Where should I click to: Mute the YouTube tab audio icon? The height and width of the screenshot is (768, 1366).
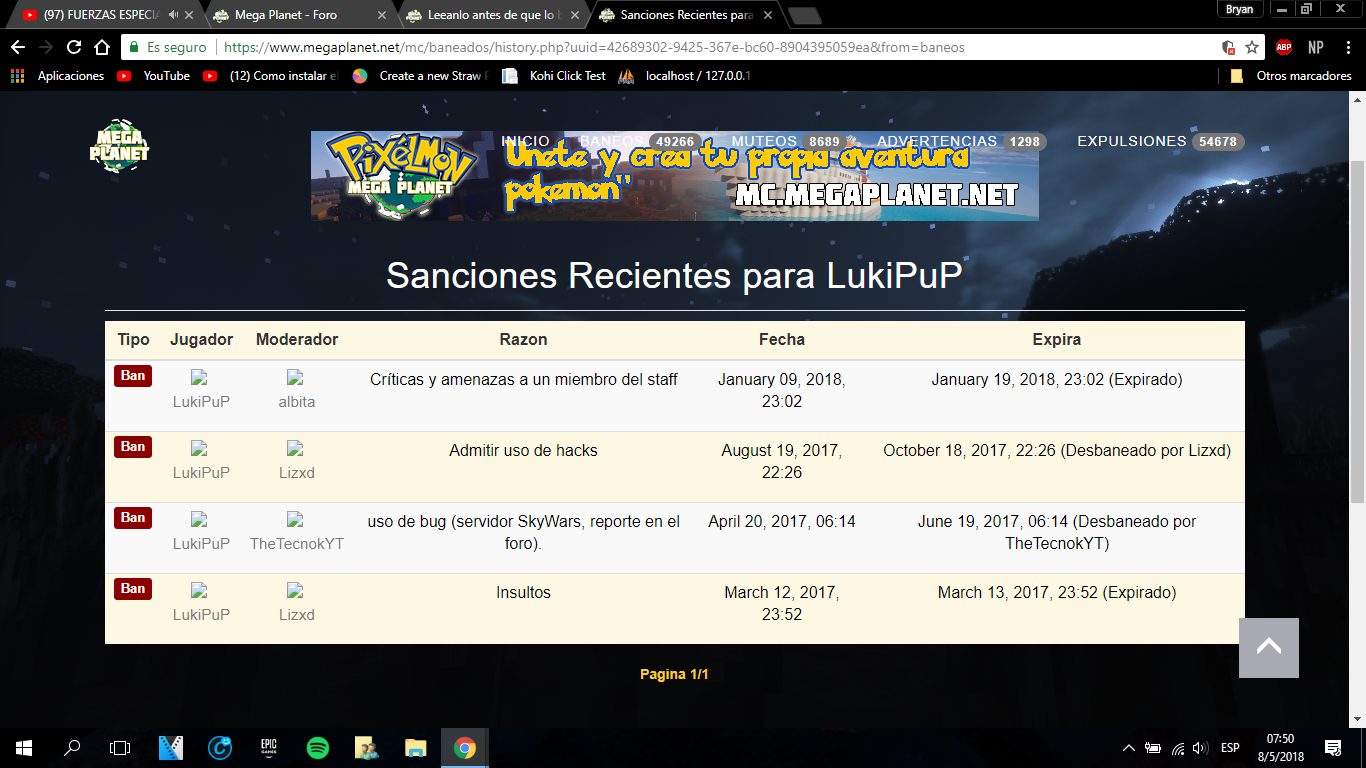[173, 15]
